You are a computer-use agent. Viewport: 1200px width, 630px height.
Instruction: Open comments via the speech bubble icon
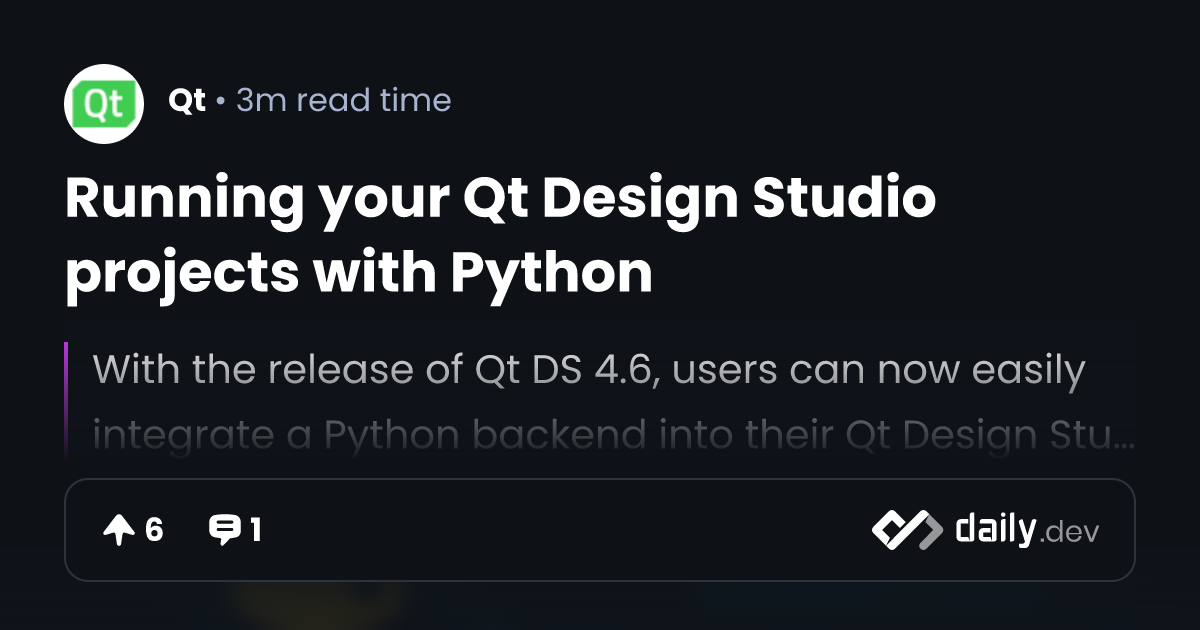223,530
